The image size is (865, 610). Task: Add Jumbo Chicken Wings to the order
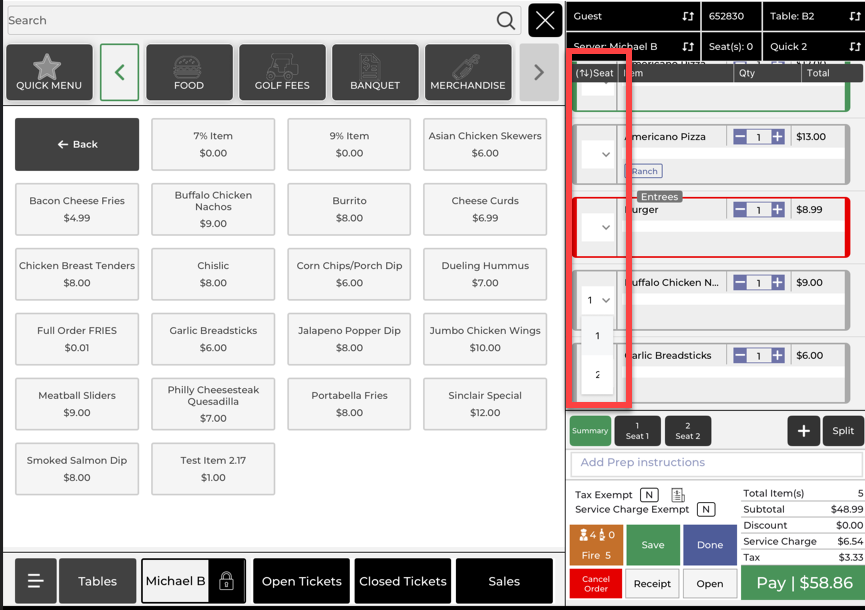(485, 339)
